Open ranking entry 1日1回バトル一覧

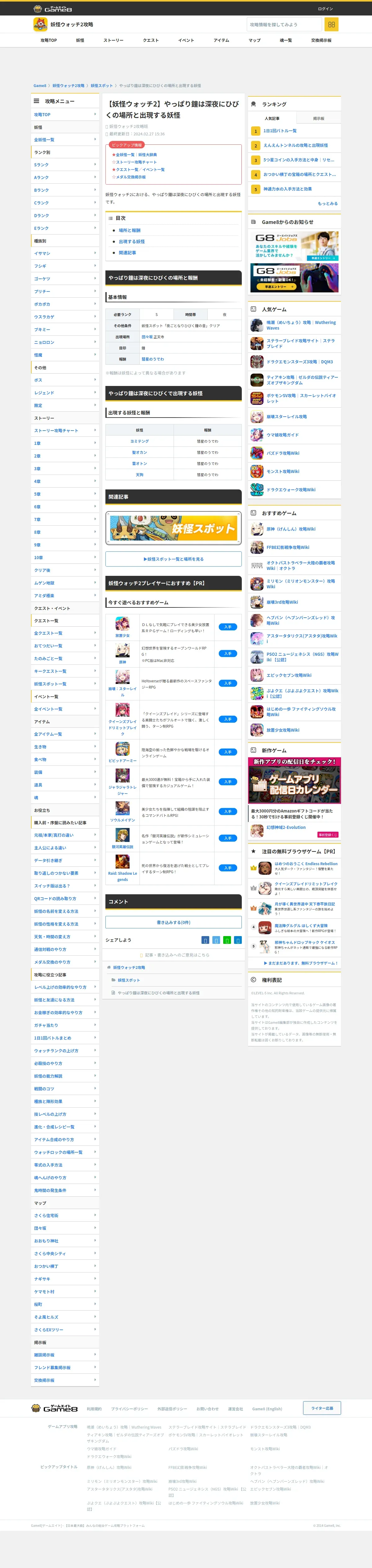pos(280,131)
